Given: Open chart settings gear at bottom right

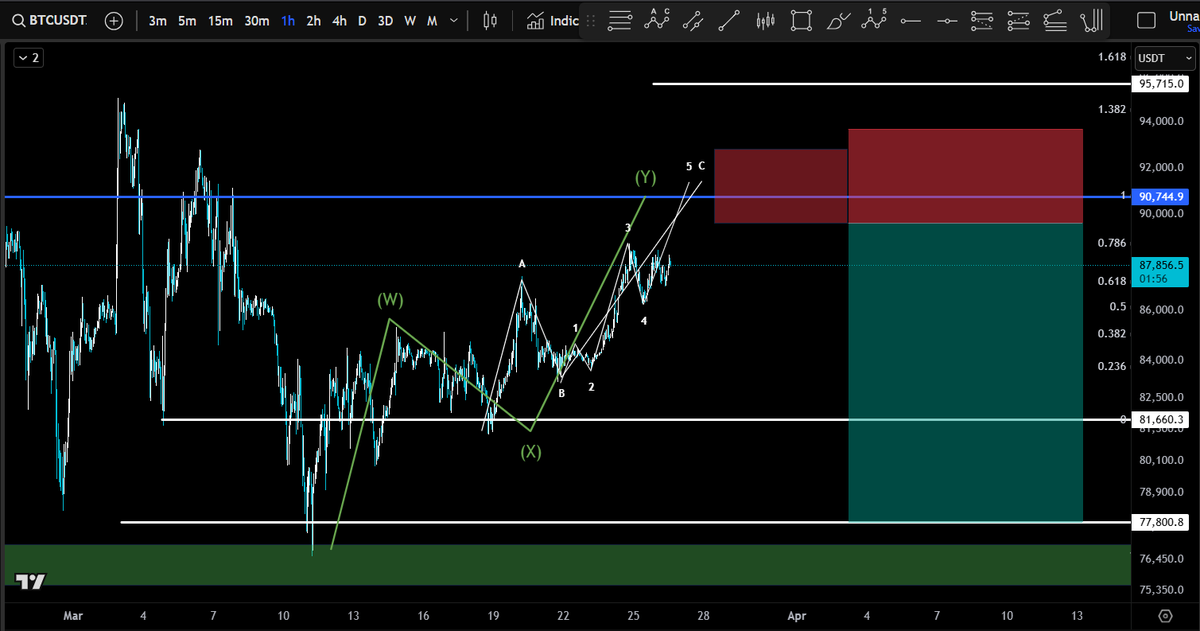Looking at the screenshot, I should tap(1165, 614).
